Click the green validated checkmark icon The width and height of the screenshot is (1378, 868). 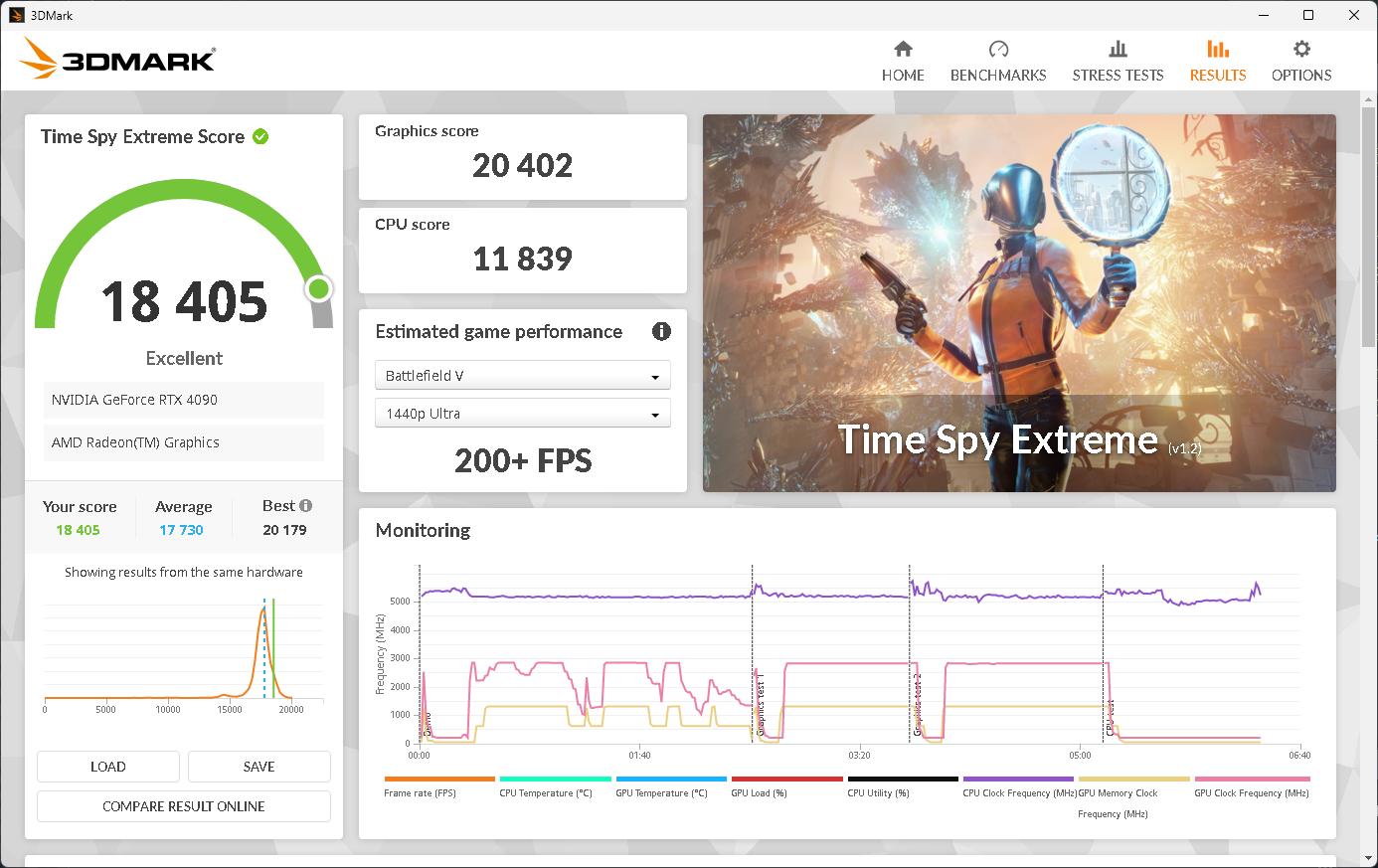260,136
